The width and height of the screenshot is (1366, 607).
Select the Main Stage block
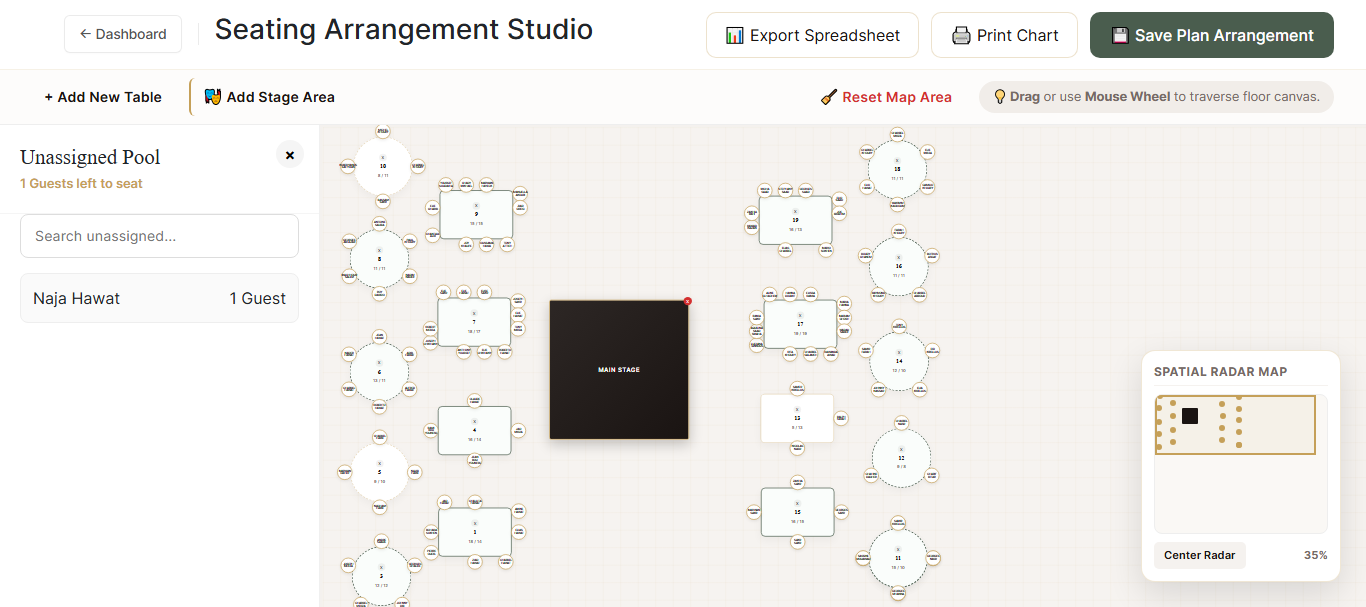pos(619,370)
